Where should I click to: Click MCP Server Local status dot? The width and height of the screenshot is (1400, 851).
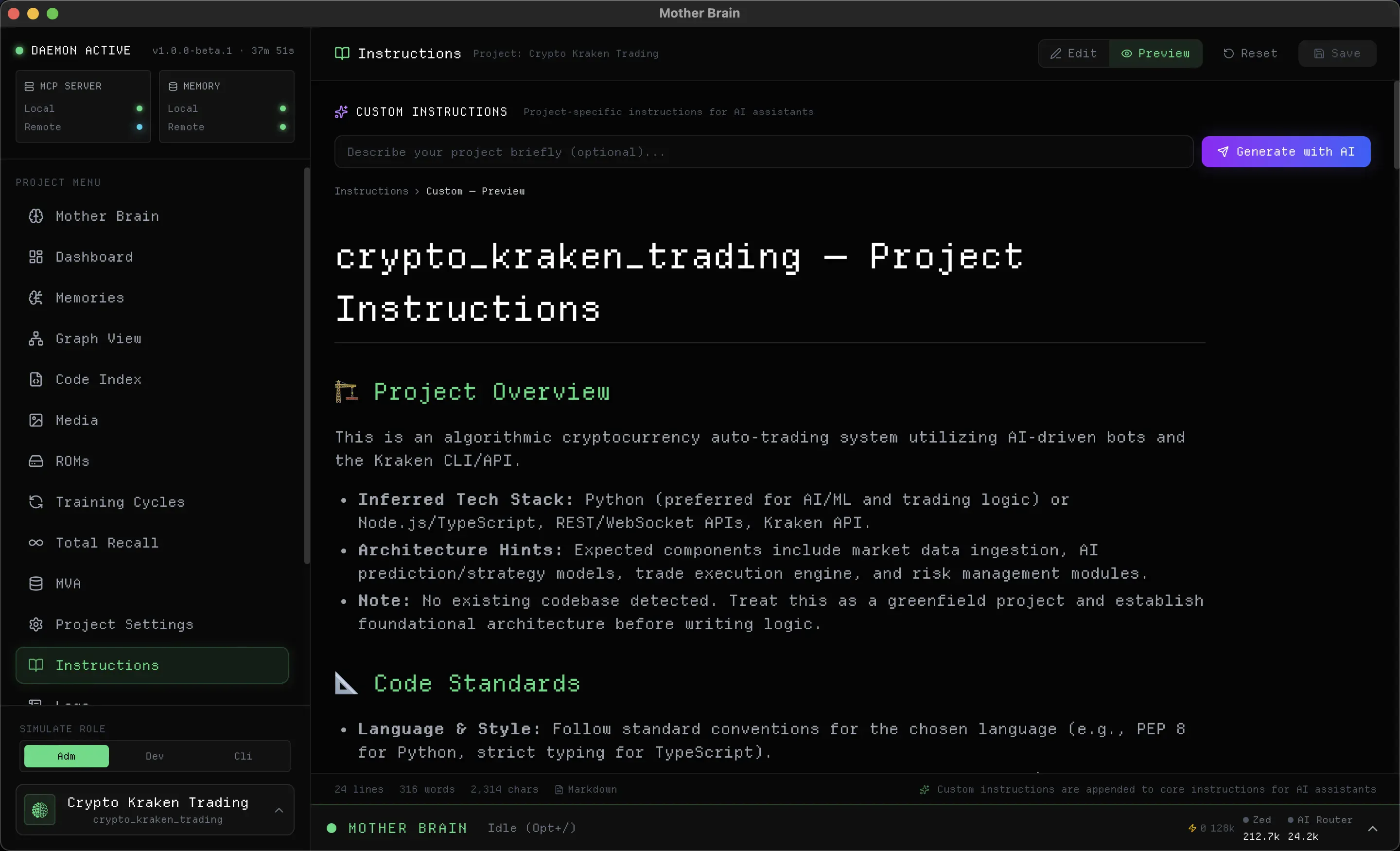[x=139, y=108]
